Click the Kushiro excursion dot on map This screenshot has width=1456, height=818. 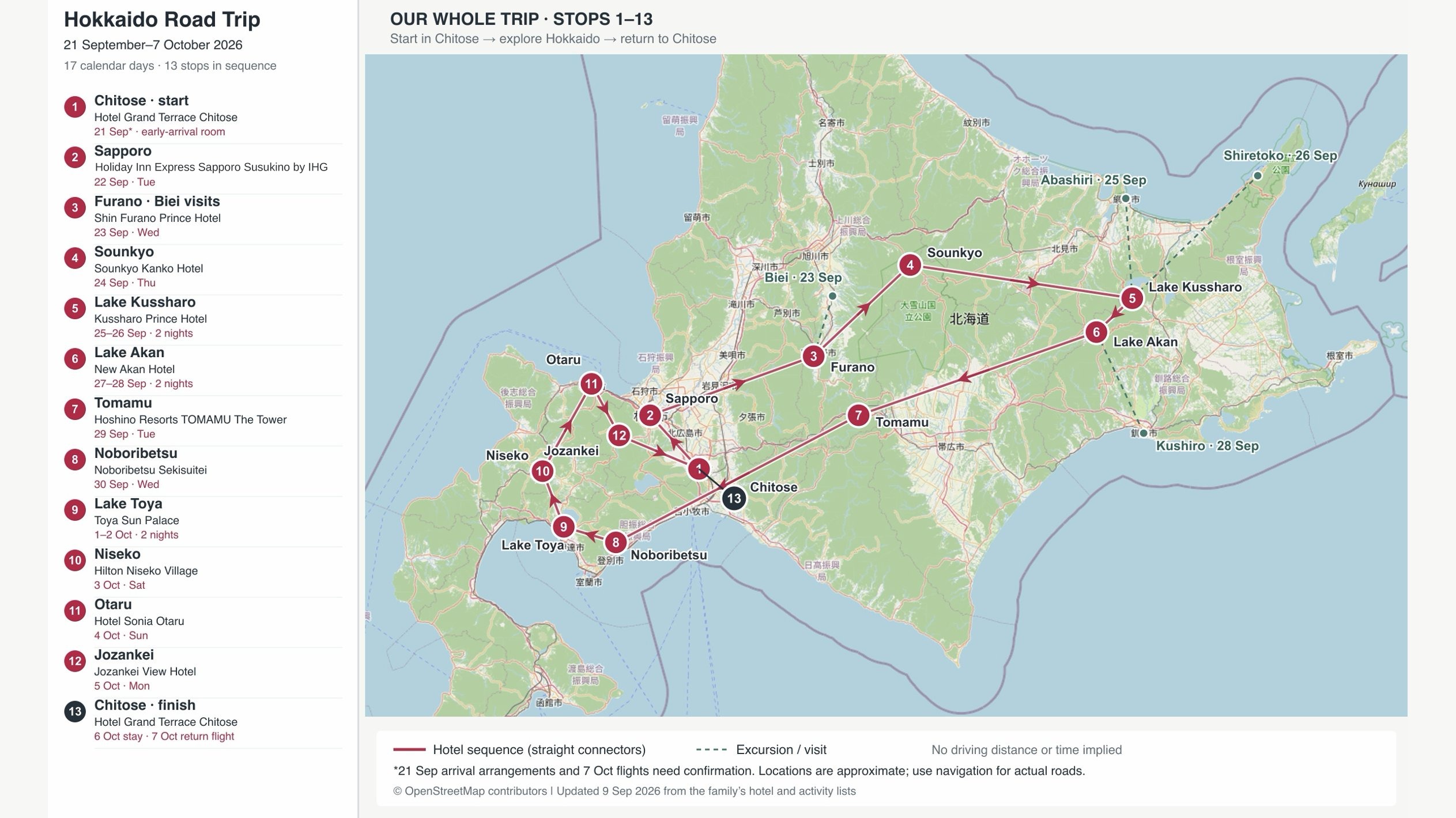pos(1144,433)
